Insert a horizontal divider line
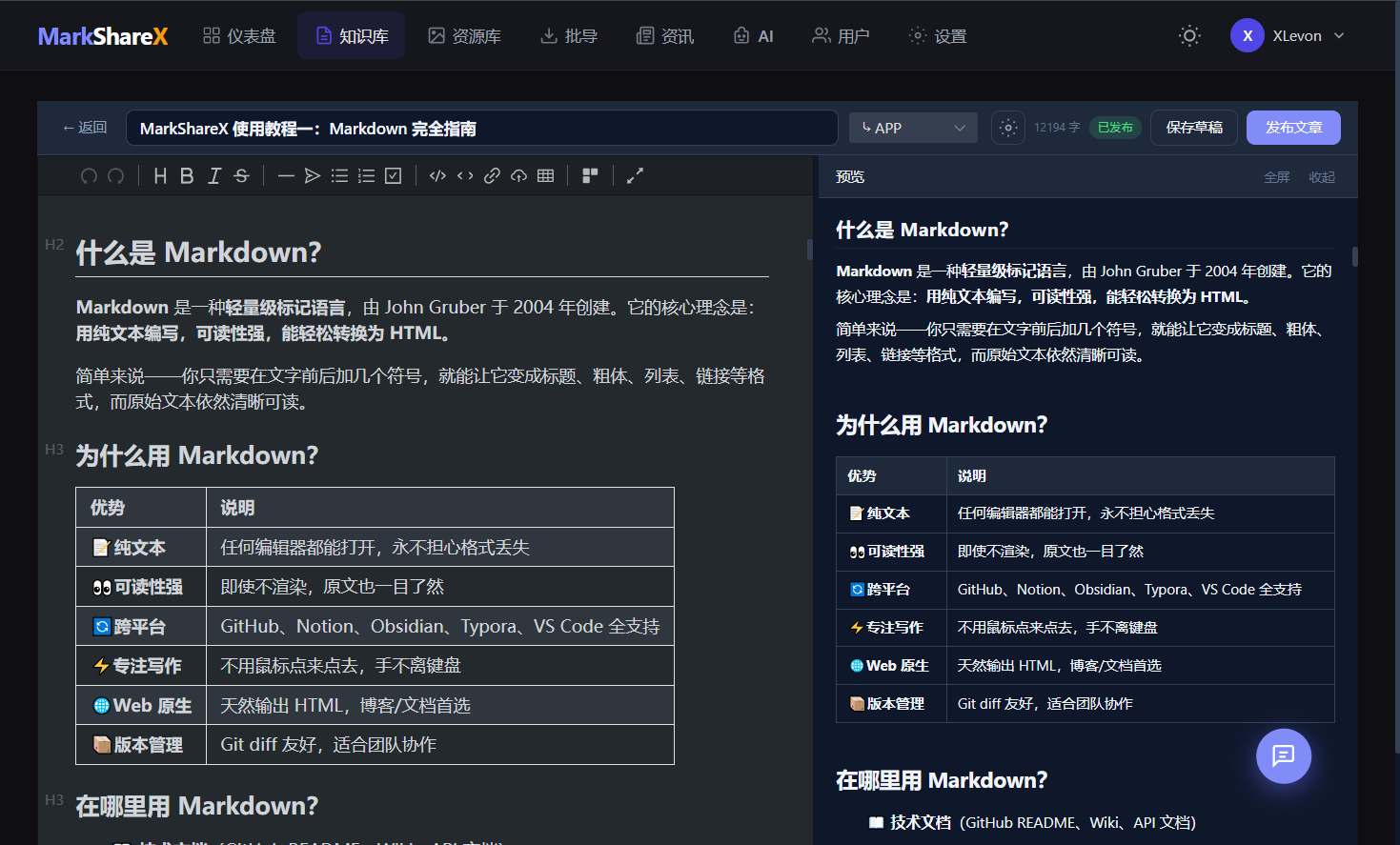The height and width of the screenshot is (845, 1400). (x=286, y=175)
